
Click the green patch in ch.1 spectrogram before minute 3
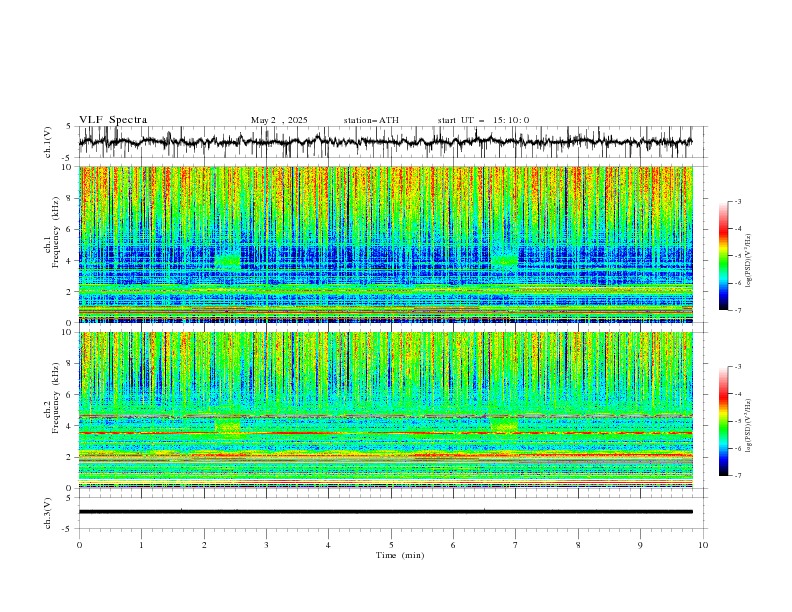point(228,260)
